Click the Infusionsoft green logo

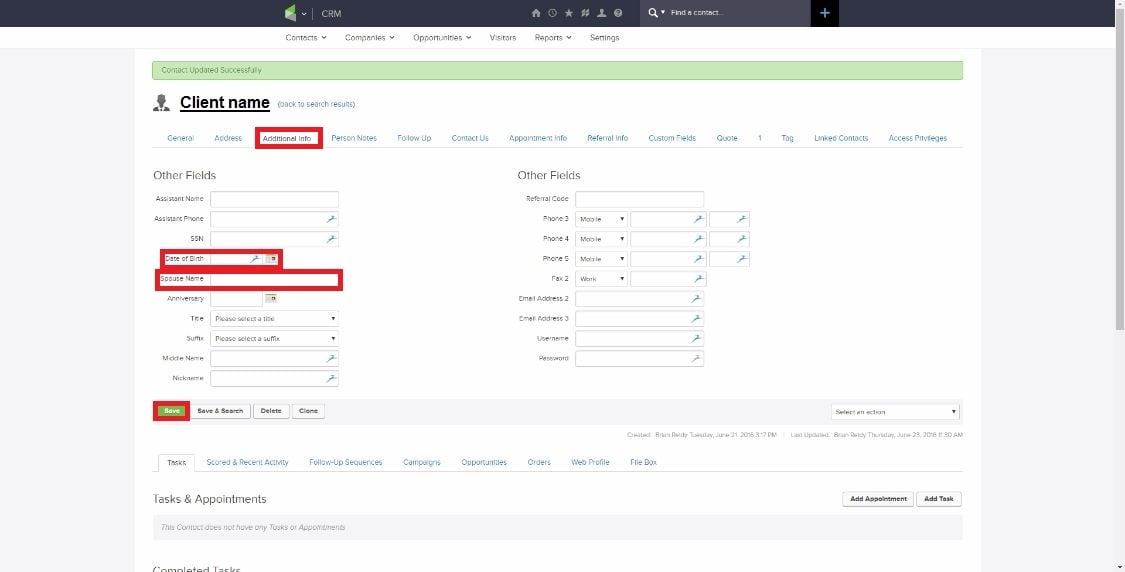[290, 13]
